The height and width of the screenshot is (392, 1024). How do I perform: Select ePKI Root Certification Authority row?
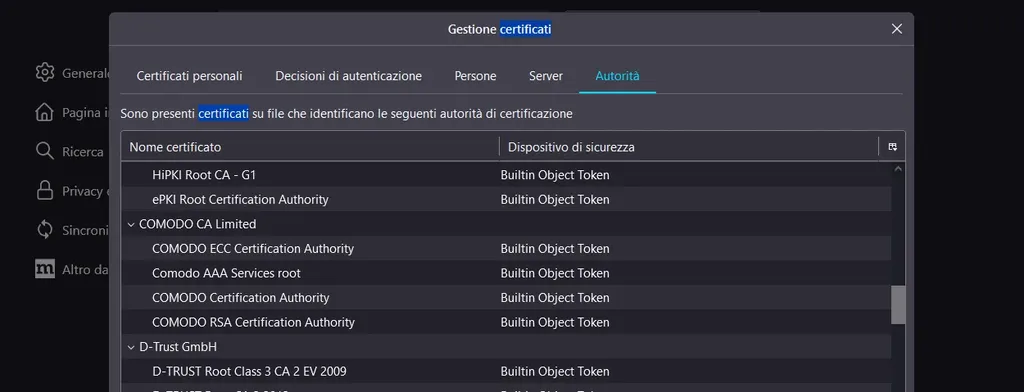(506, 199)
